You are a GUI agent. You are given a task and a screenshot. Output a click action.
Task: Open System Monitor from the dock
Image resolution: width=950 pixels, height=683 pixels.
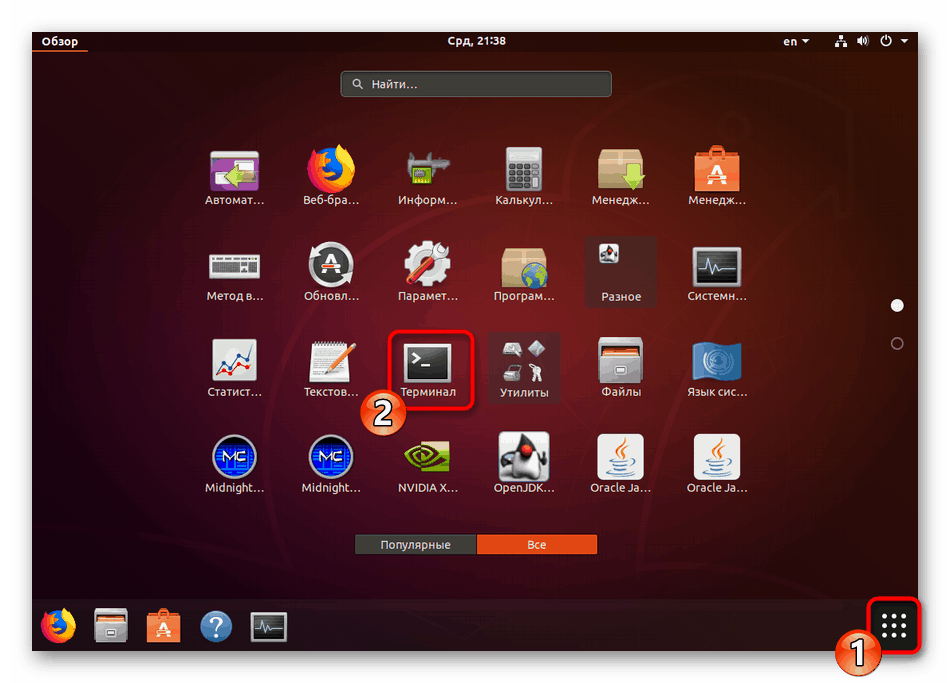(x=269, y=627)
